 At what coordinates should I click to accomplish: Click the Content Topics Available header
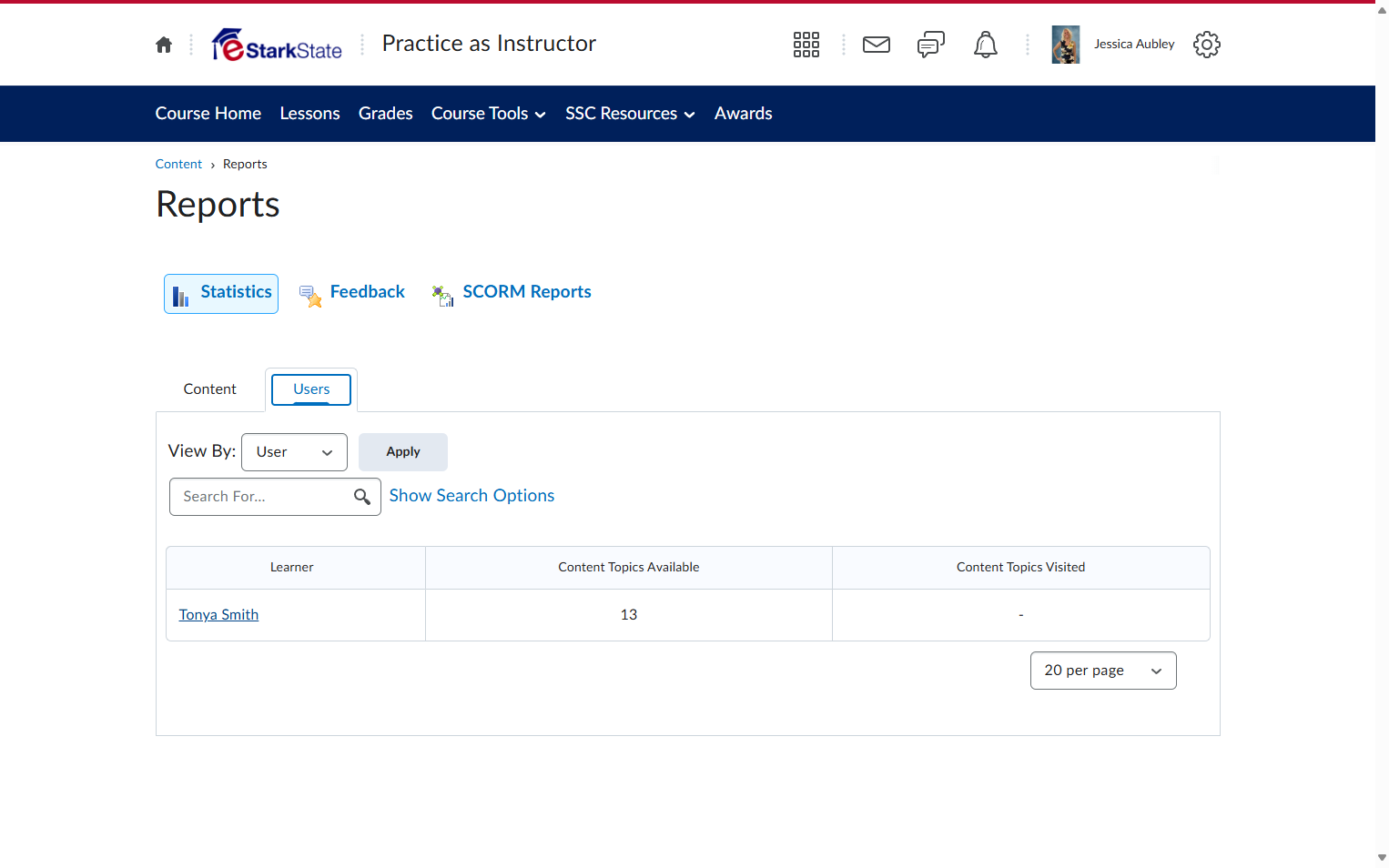click(x=629, y=568)
